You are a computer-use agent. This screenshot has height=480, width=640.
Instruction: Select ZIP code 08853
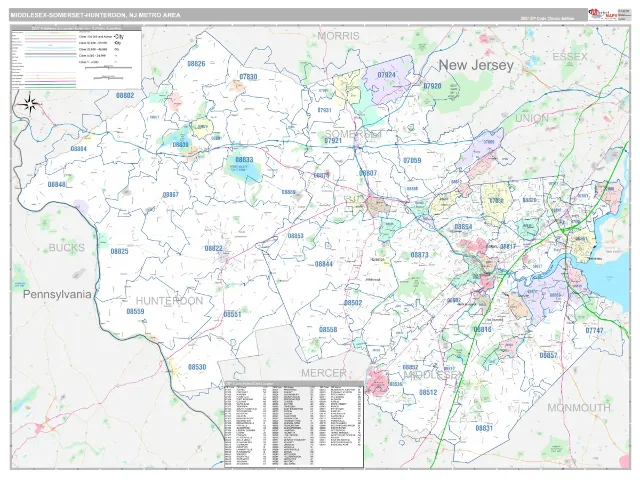click(x=296, y=236)
